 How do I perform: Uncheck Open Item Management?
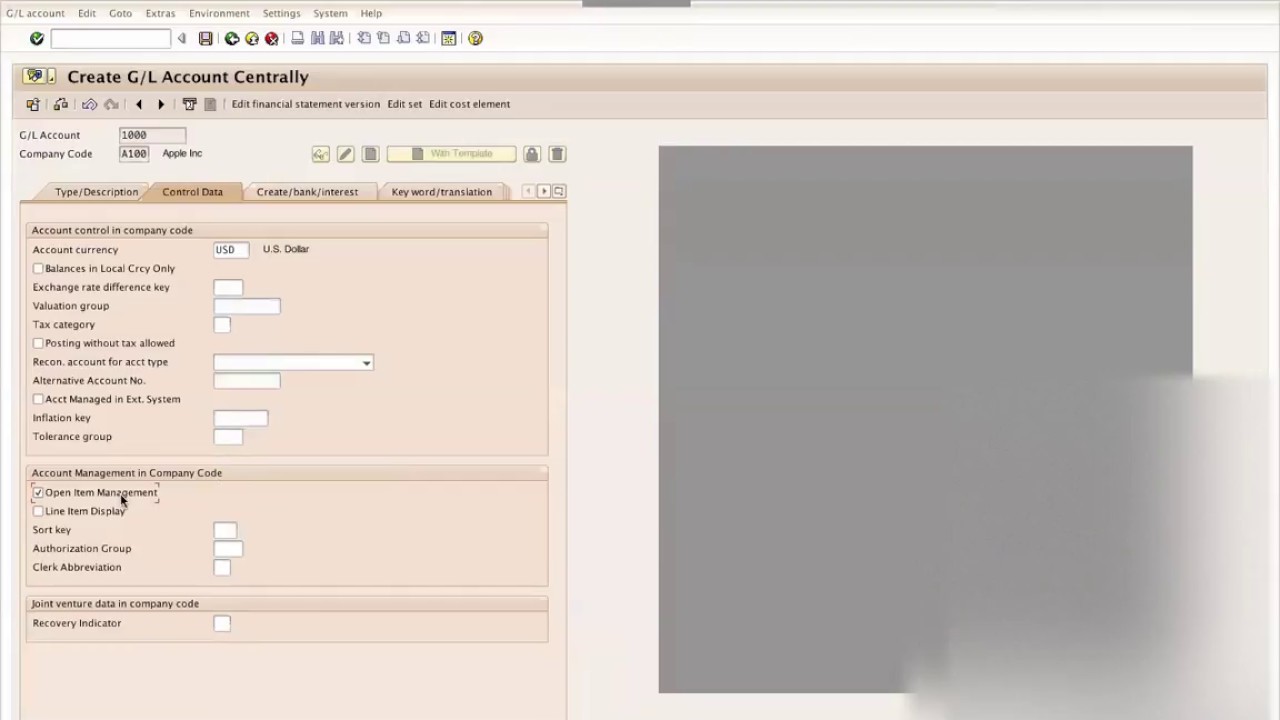pyautogui.click(x=38, y=492)
